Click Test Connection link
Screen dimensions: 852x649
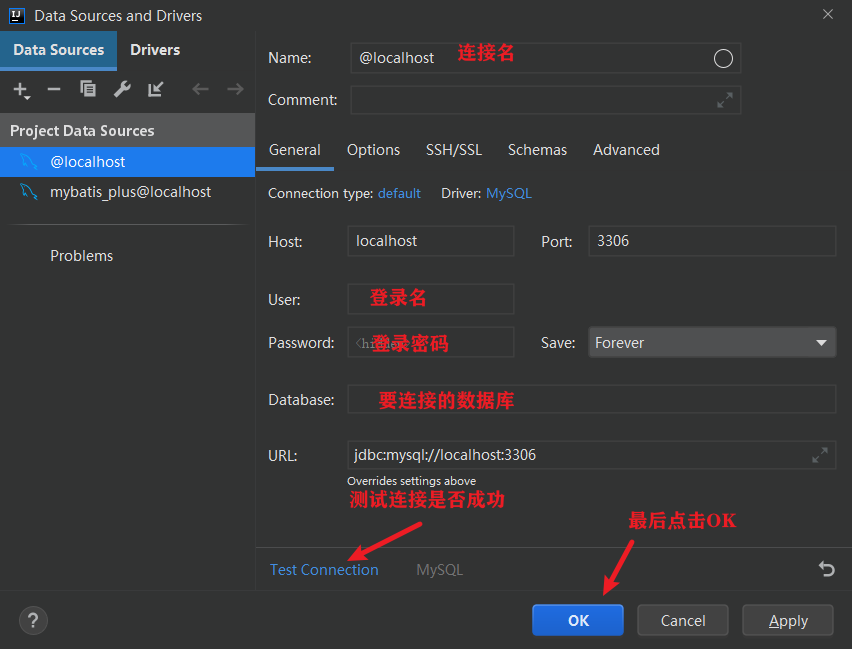(x=324, y=570)
